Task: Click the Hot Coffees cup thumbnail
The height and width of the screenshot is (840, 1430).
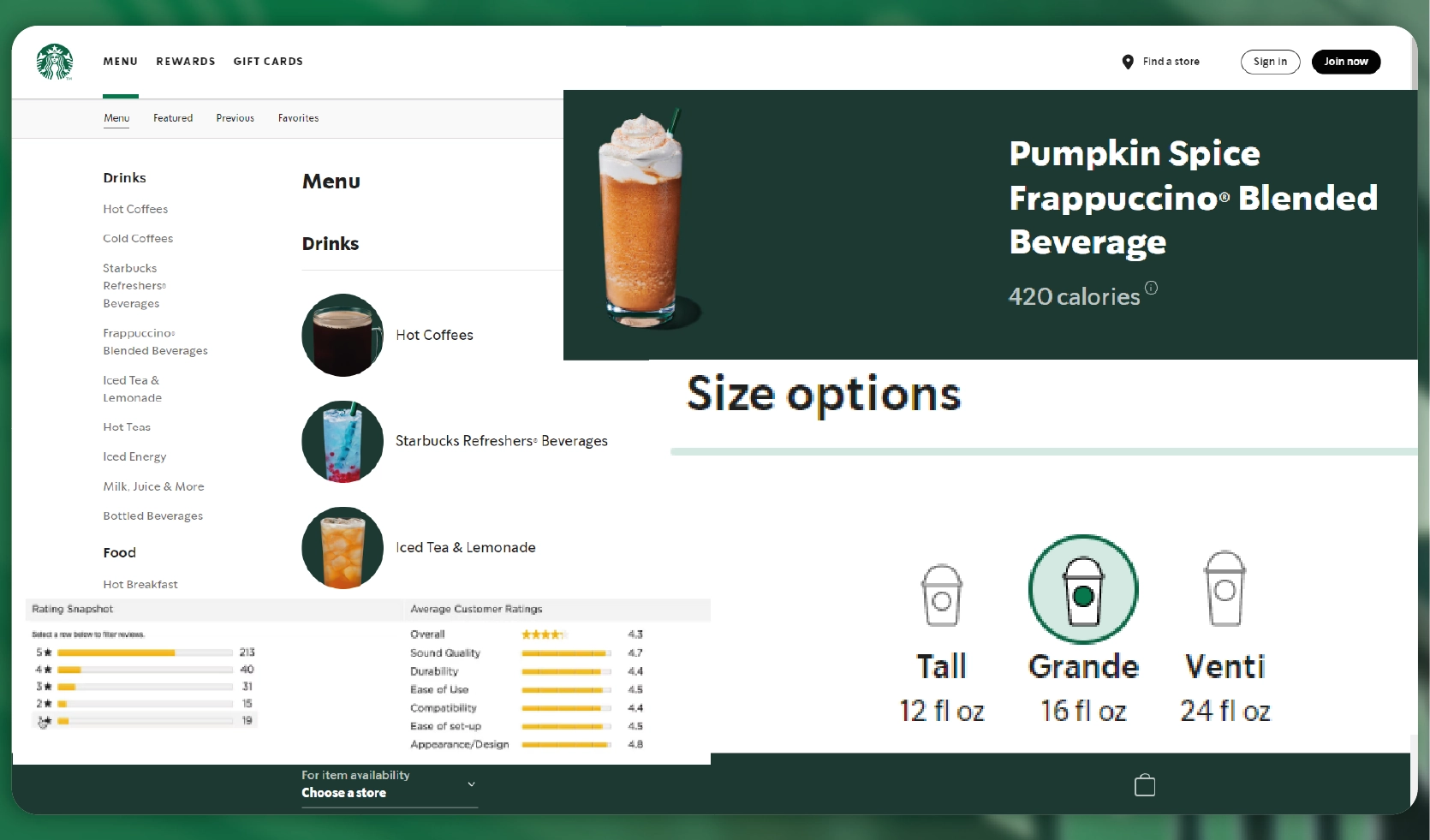Action: point(343,335)
